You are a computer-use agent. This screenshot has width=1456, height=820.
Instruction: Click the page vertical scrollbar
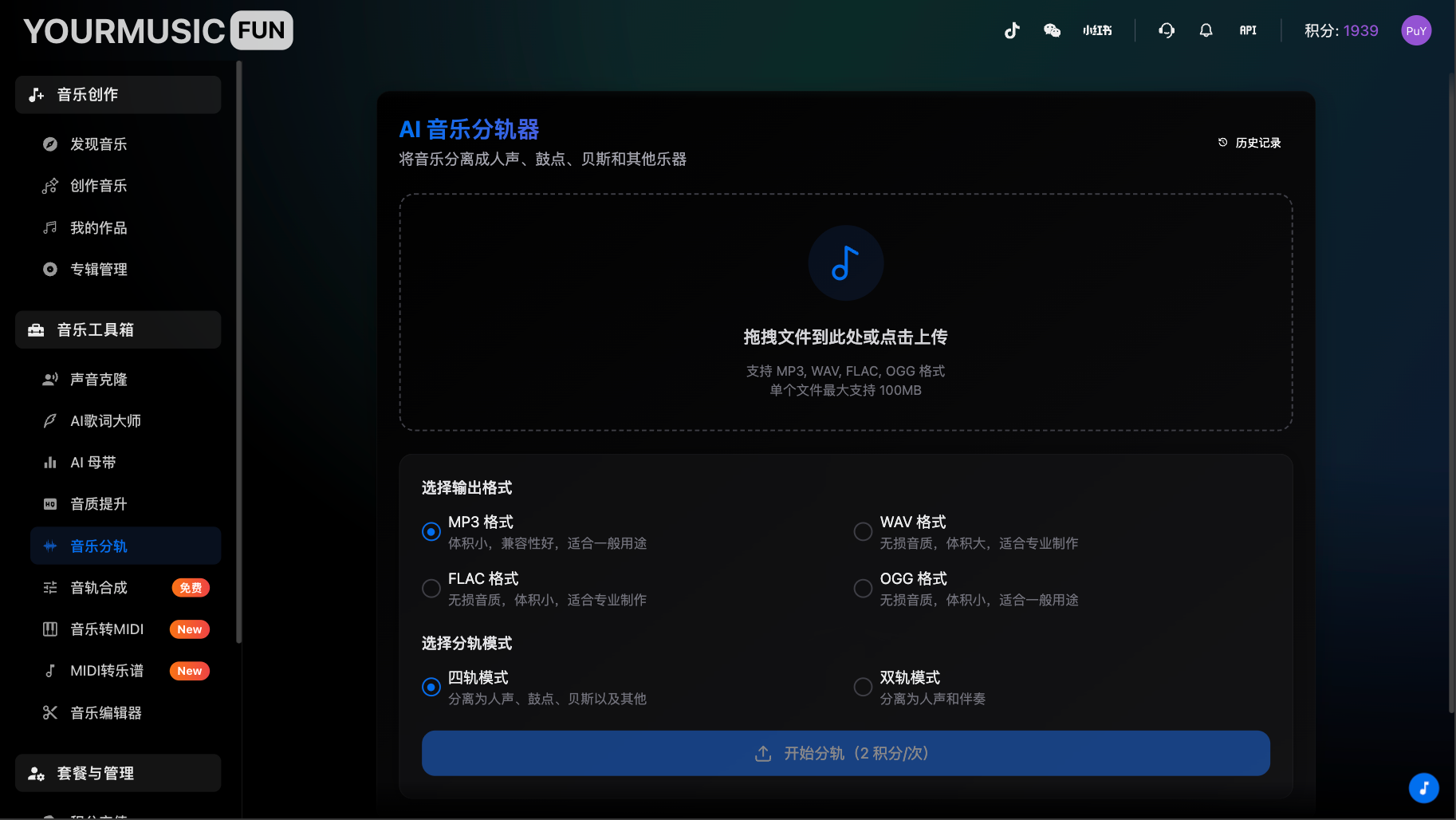point(1451,392)
